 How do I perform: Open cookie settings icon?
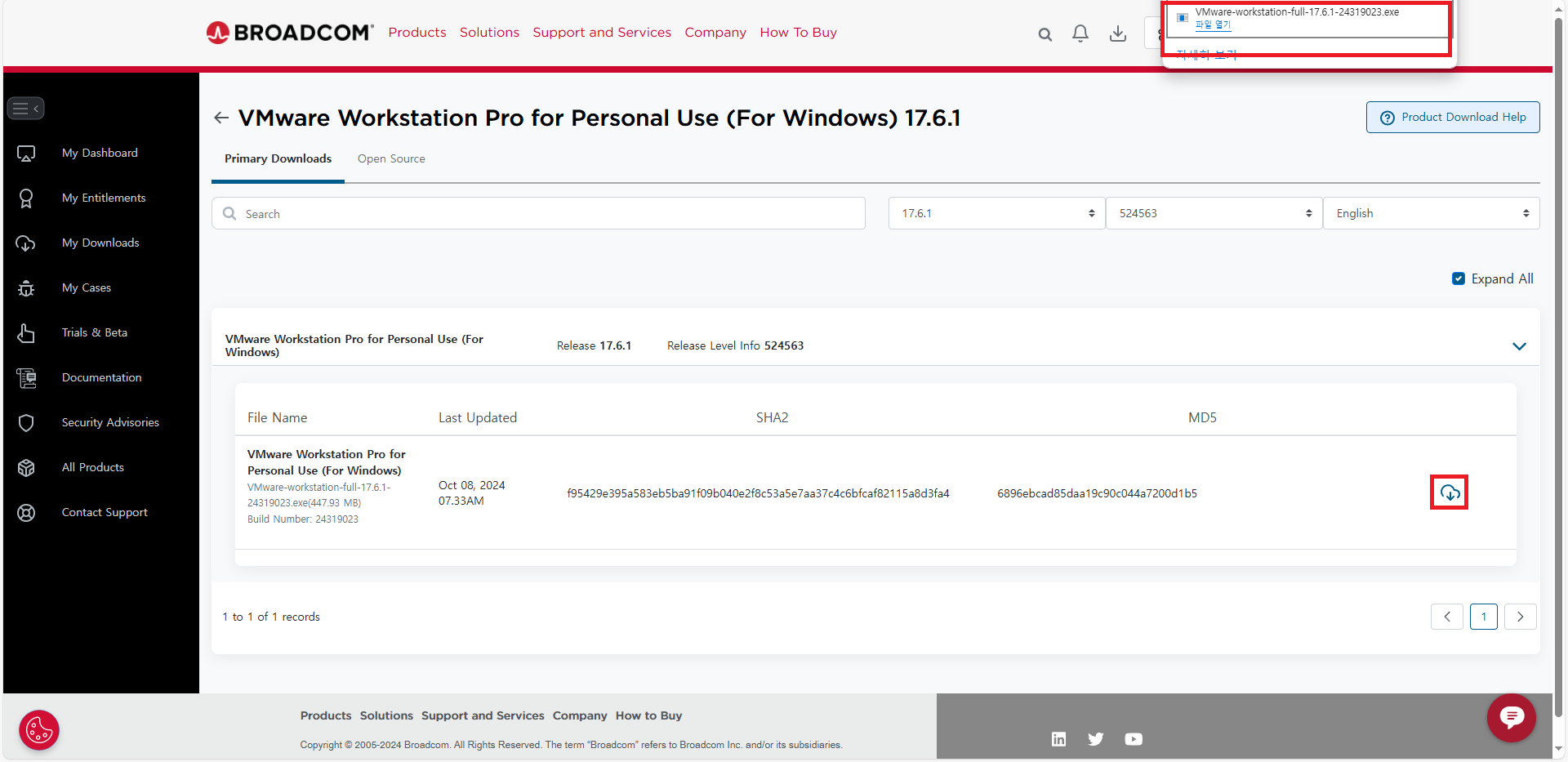pos(39,730)
